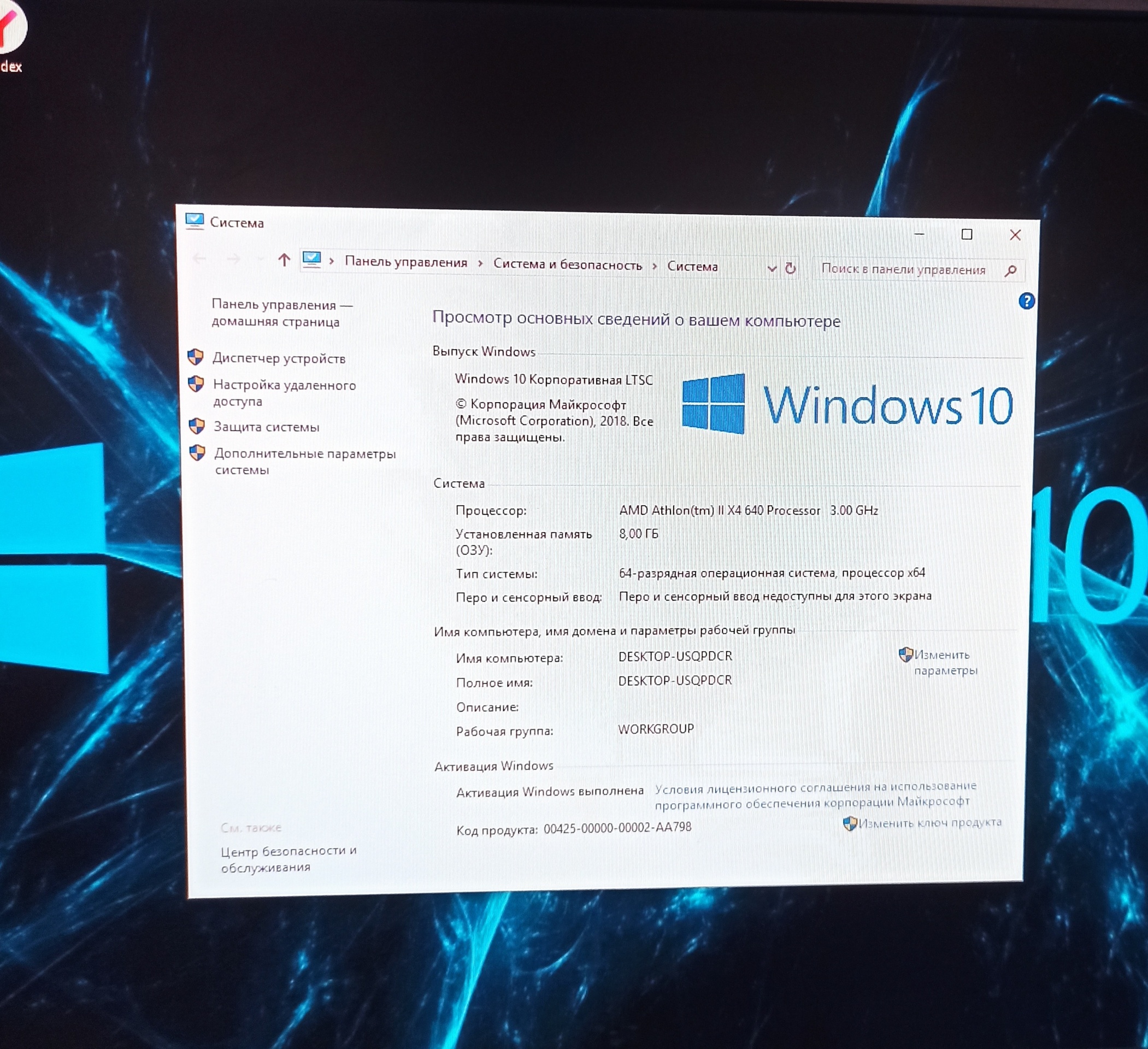Screen dimensions: 1148x1049
Task: Click the shield icon by Изменить ключ продукта
Action: [x=850, y=823]
